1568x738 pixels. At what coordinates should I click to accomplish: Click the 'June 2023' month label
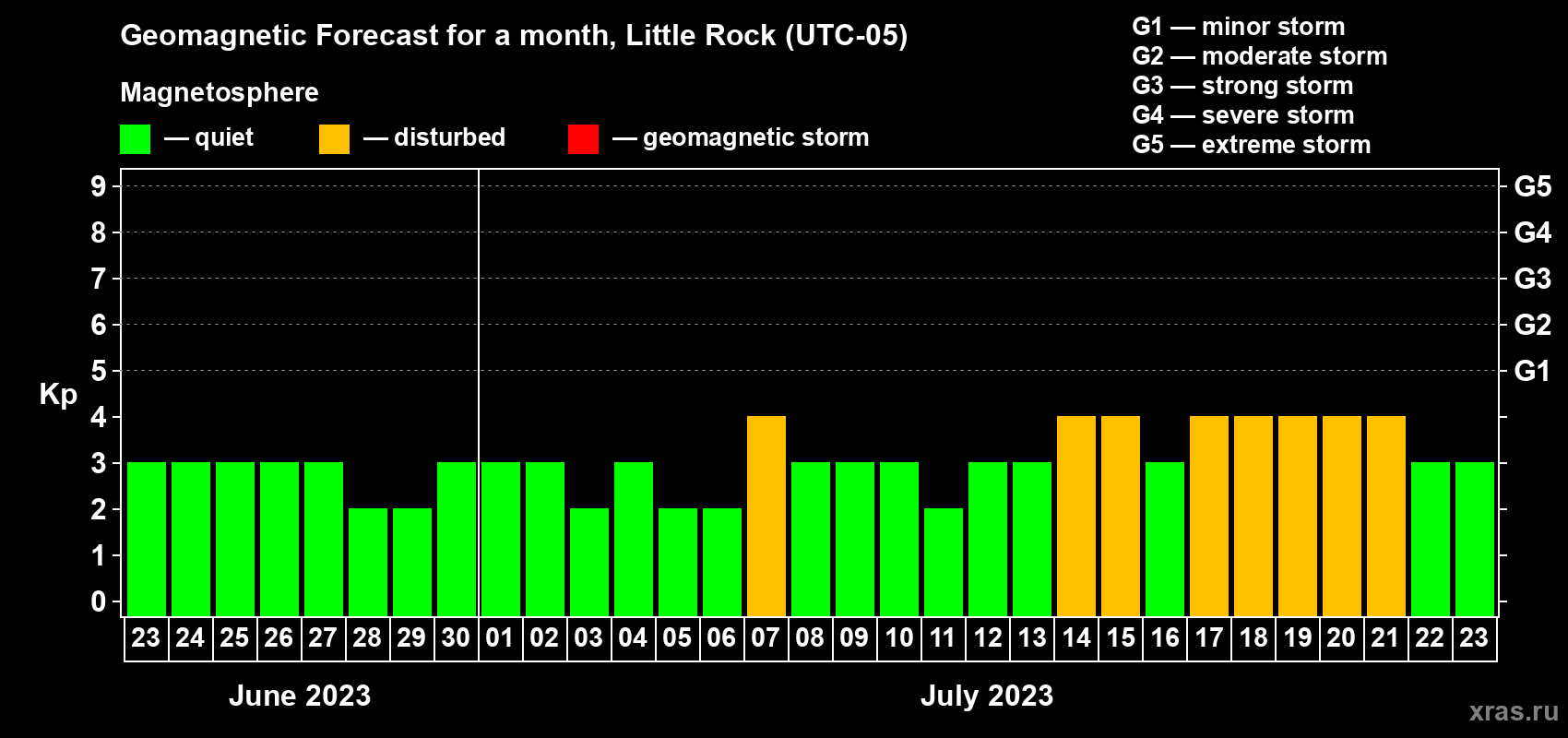coord(300,696)
